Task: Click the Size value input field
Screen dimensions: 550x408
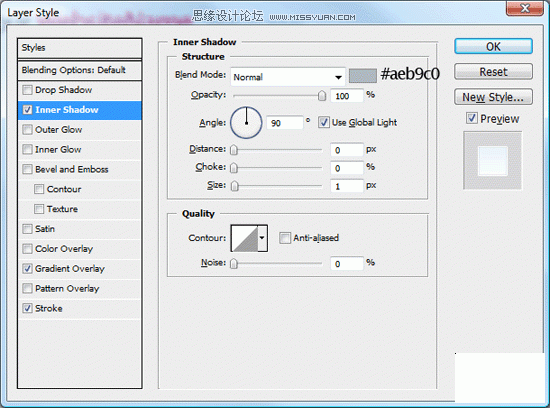Action: tap(347, 186)
